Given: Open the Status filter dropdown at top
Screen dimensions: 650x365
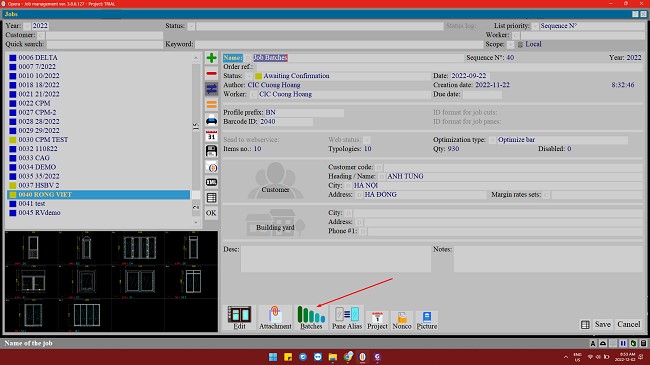Looking at the screenshot, I should [x=191, y=26].
